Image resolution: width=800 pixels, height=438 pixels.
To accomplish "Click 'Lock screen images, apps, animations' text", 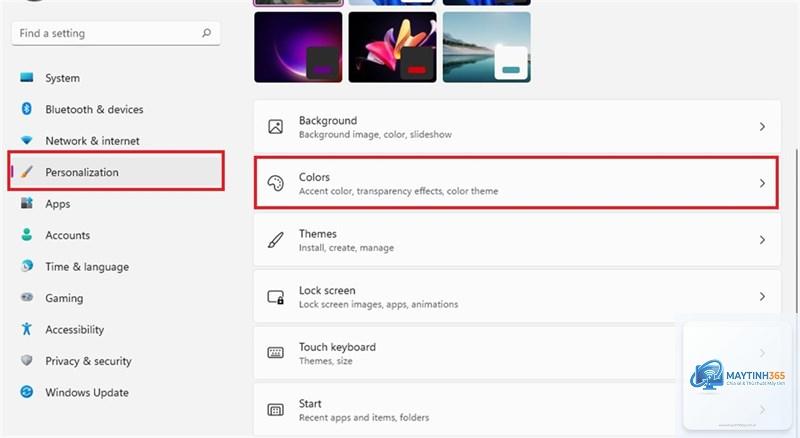I will coord(379,304).
